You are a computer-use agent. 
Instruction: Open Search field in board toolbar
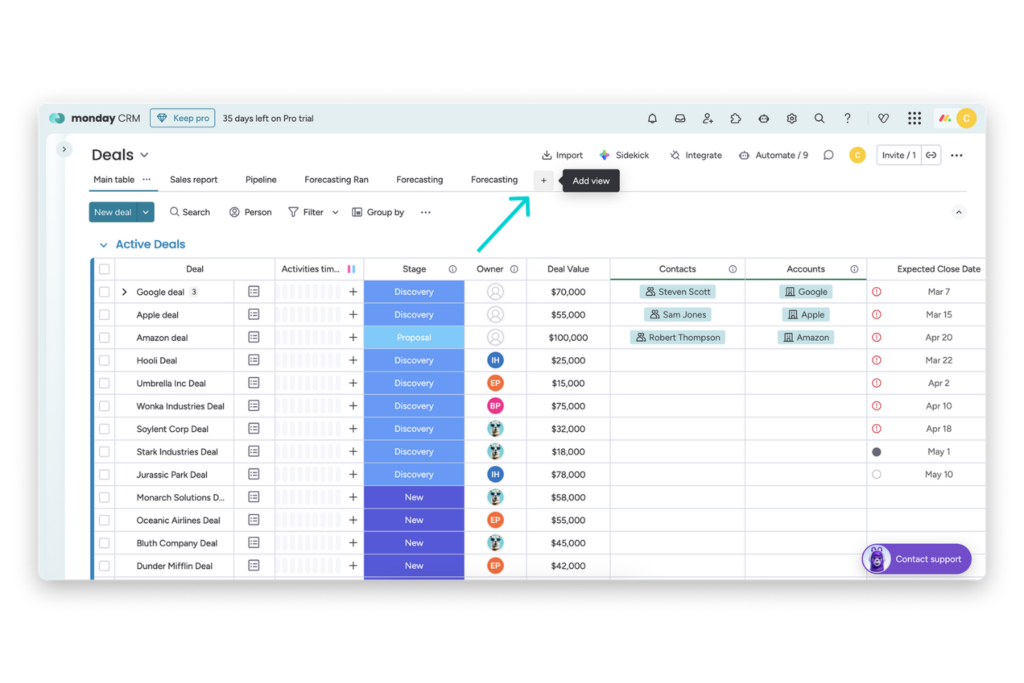pyautogui.click(x=190, y=212)
